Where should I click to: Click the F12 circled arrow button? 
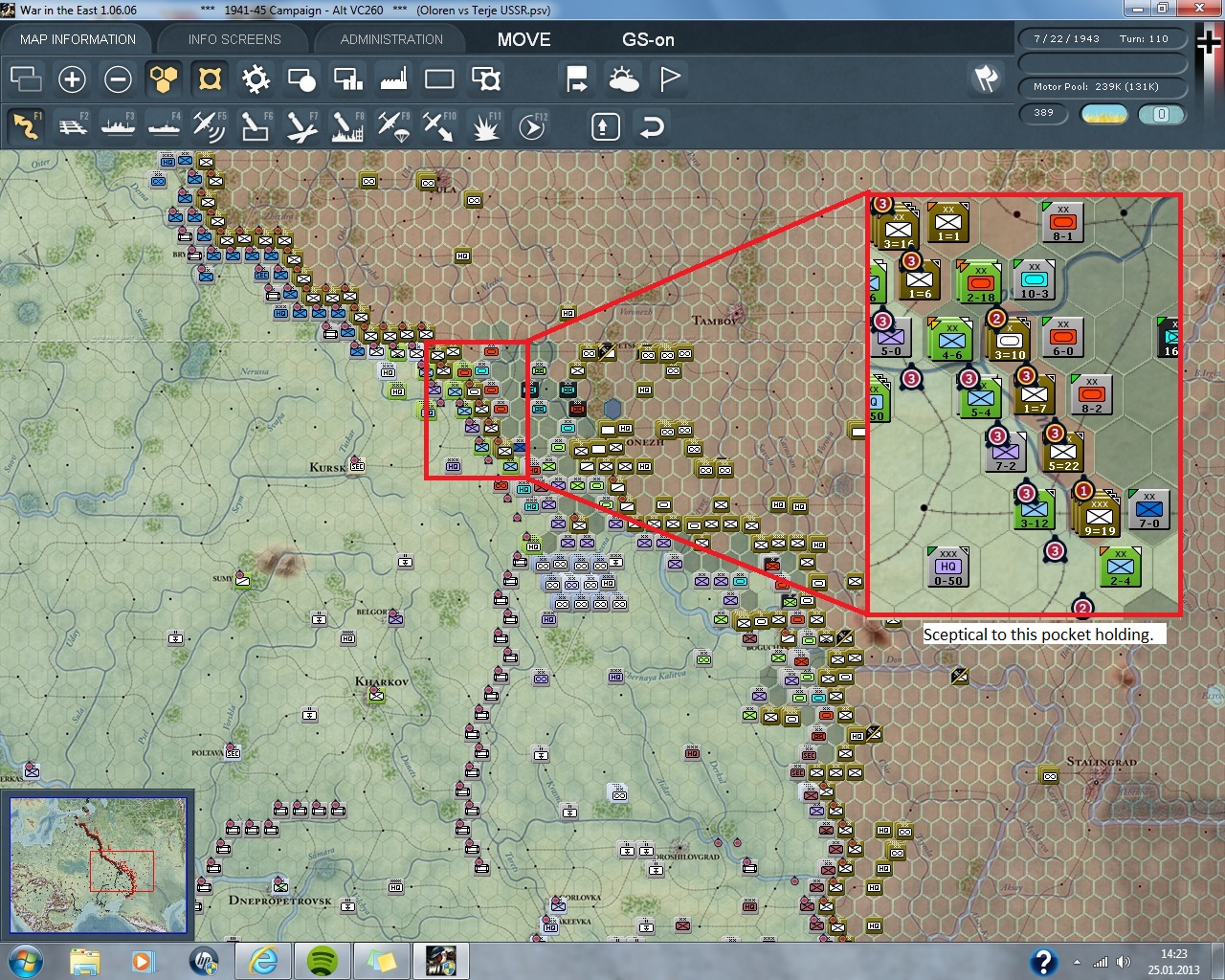click(x=532, y=126)
